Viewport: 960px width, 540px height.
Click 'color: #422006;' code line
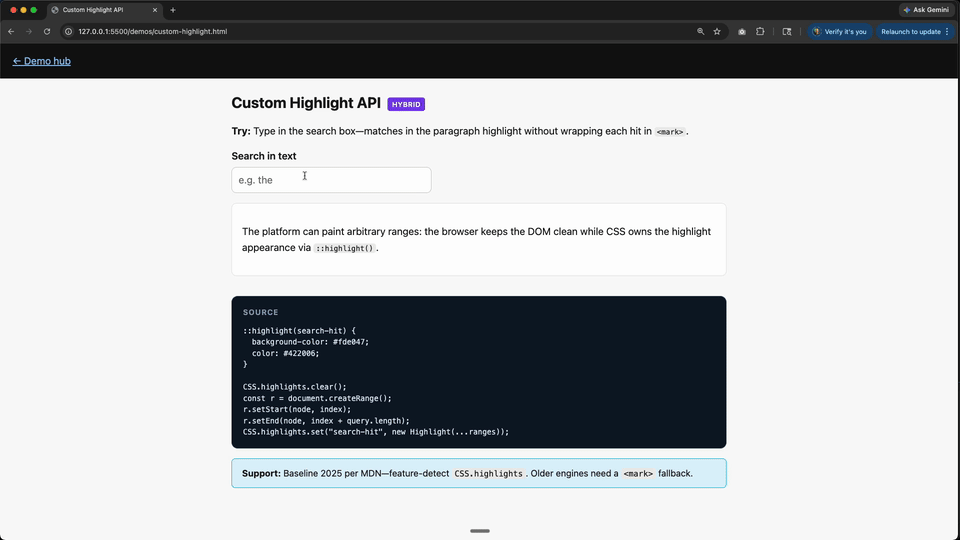(285, 353)
